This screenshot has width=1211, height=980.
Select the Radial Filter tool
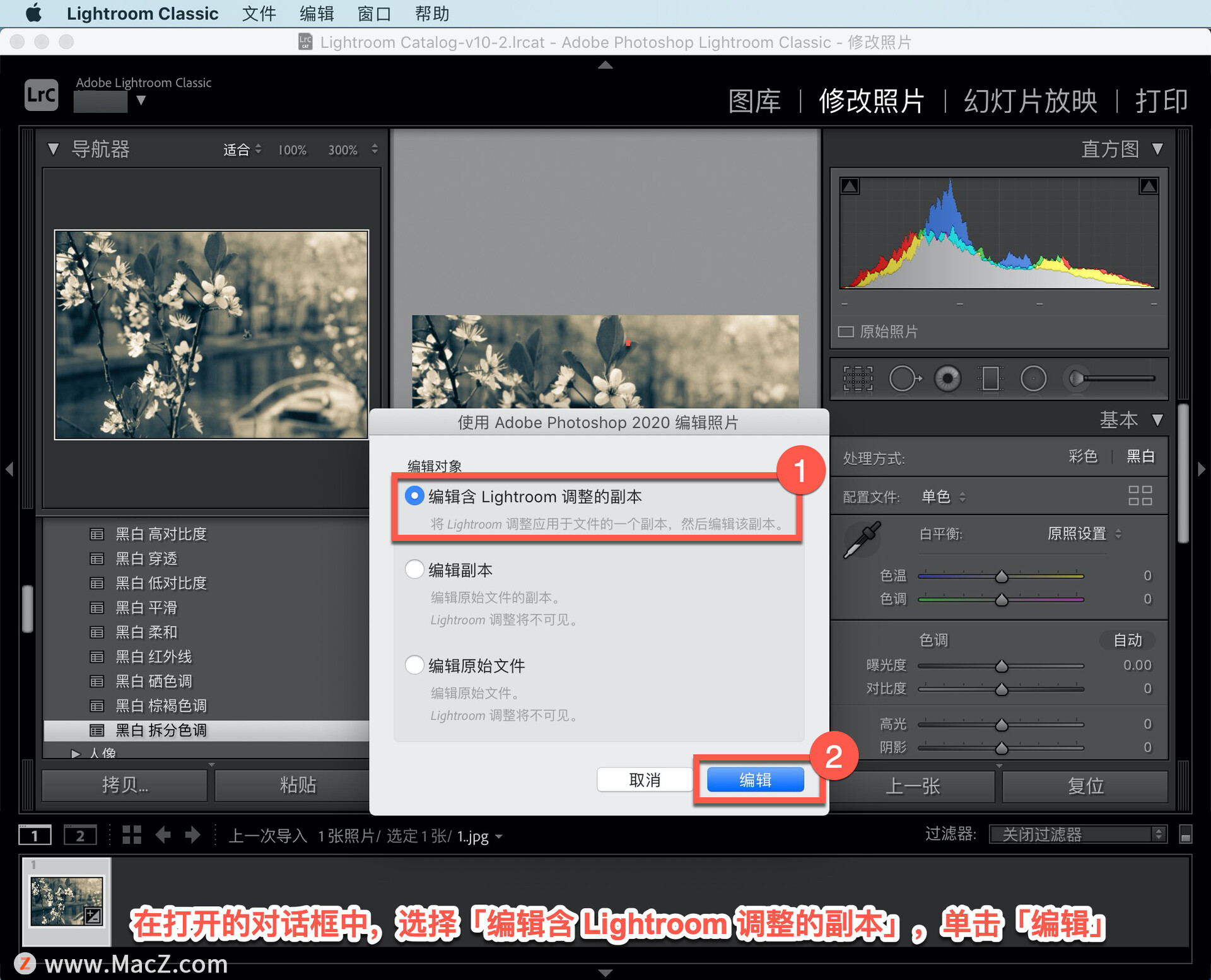point(1033,378)
